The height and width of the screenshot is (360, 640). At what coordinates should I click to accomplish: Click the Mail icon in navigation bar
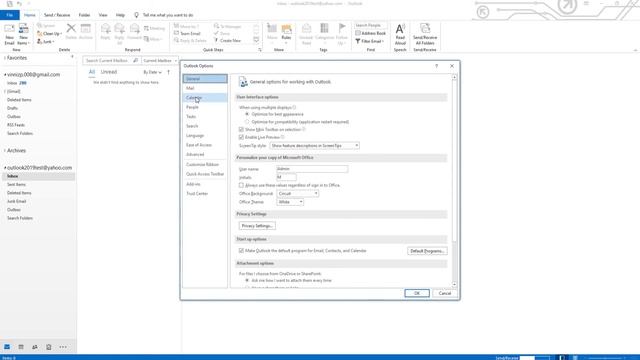[x=7, y=347]
